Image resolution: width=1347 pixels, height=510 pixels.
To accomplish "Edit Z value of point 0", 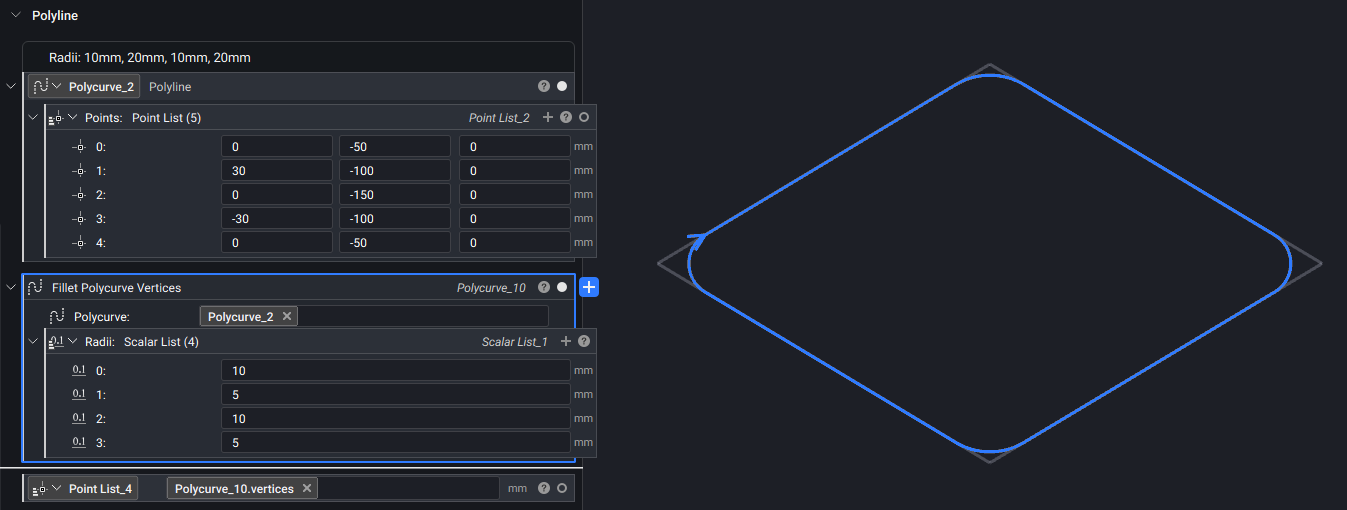I will (x=514, y=147).
